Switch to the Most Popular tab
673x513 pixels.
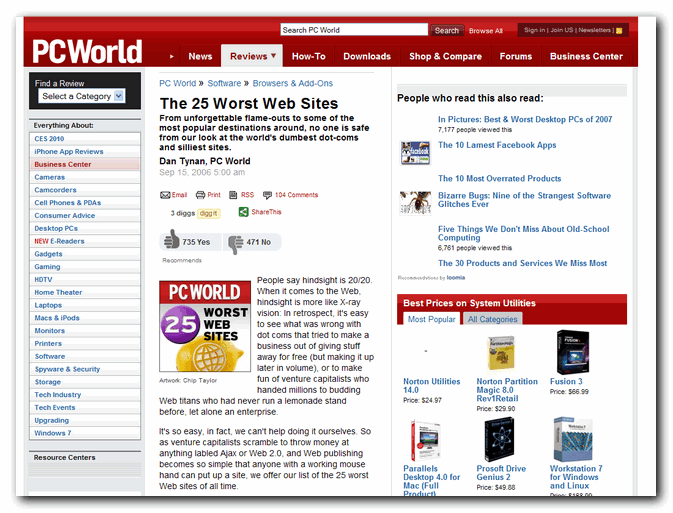(431, 319)
